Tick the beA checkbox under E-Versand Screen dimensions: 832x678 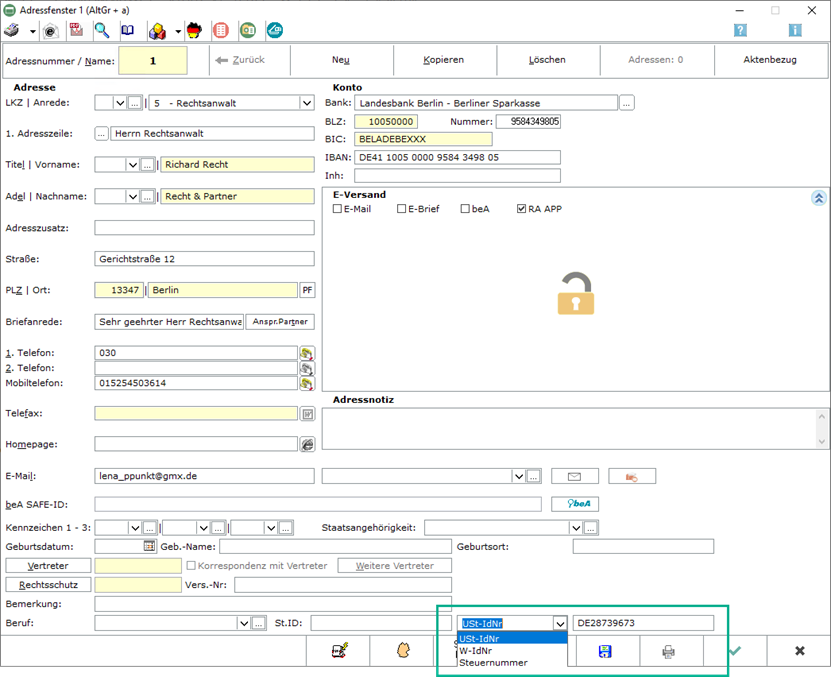click(465, 209)
